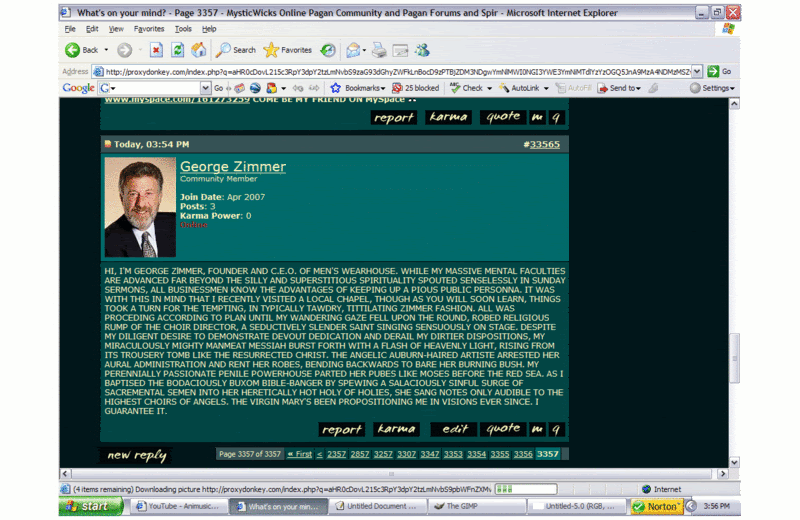
Task: Open the View menu
Action: pos(116,29)
